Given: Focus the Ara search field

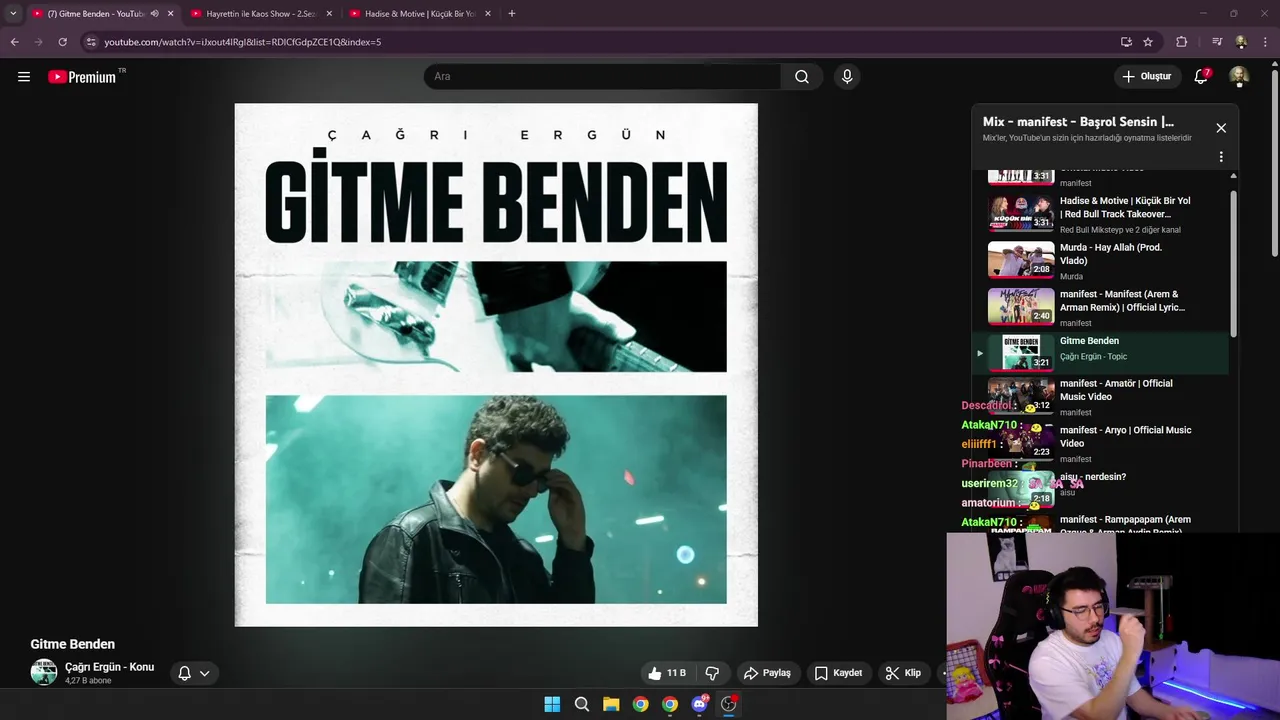Looking at the screenshot, I should tap(602, 77).
